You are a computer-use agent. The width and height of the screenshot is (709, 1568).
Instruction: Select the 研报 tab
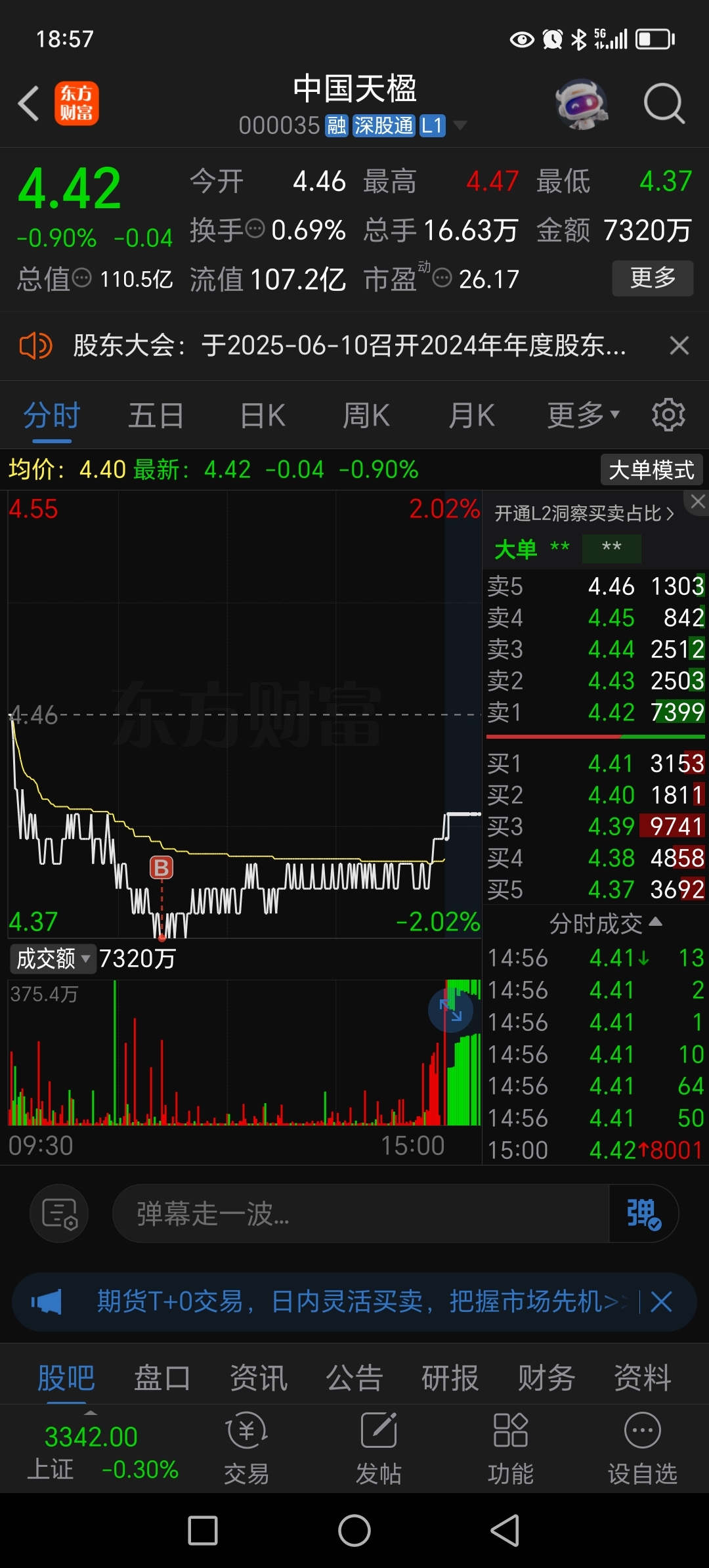coord(450,1378)
